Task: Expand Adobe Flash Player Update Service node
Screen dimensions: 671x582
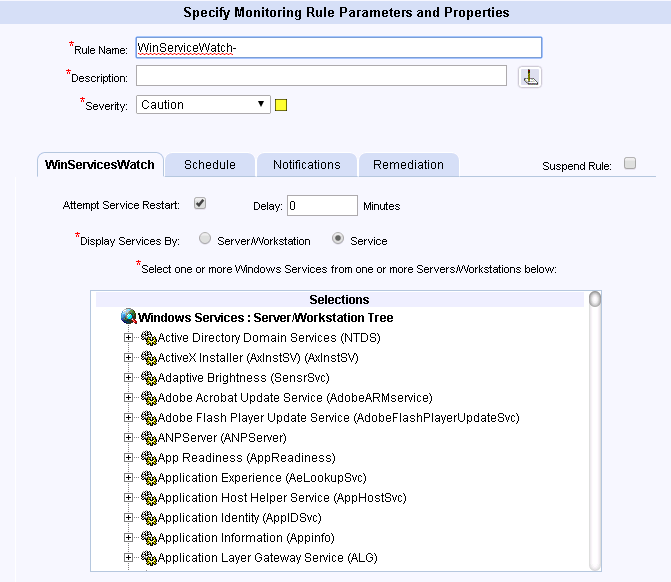Action: pos(128,418)
